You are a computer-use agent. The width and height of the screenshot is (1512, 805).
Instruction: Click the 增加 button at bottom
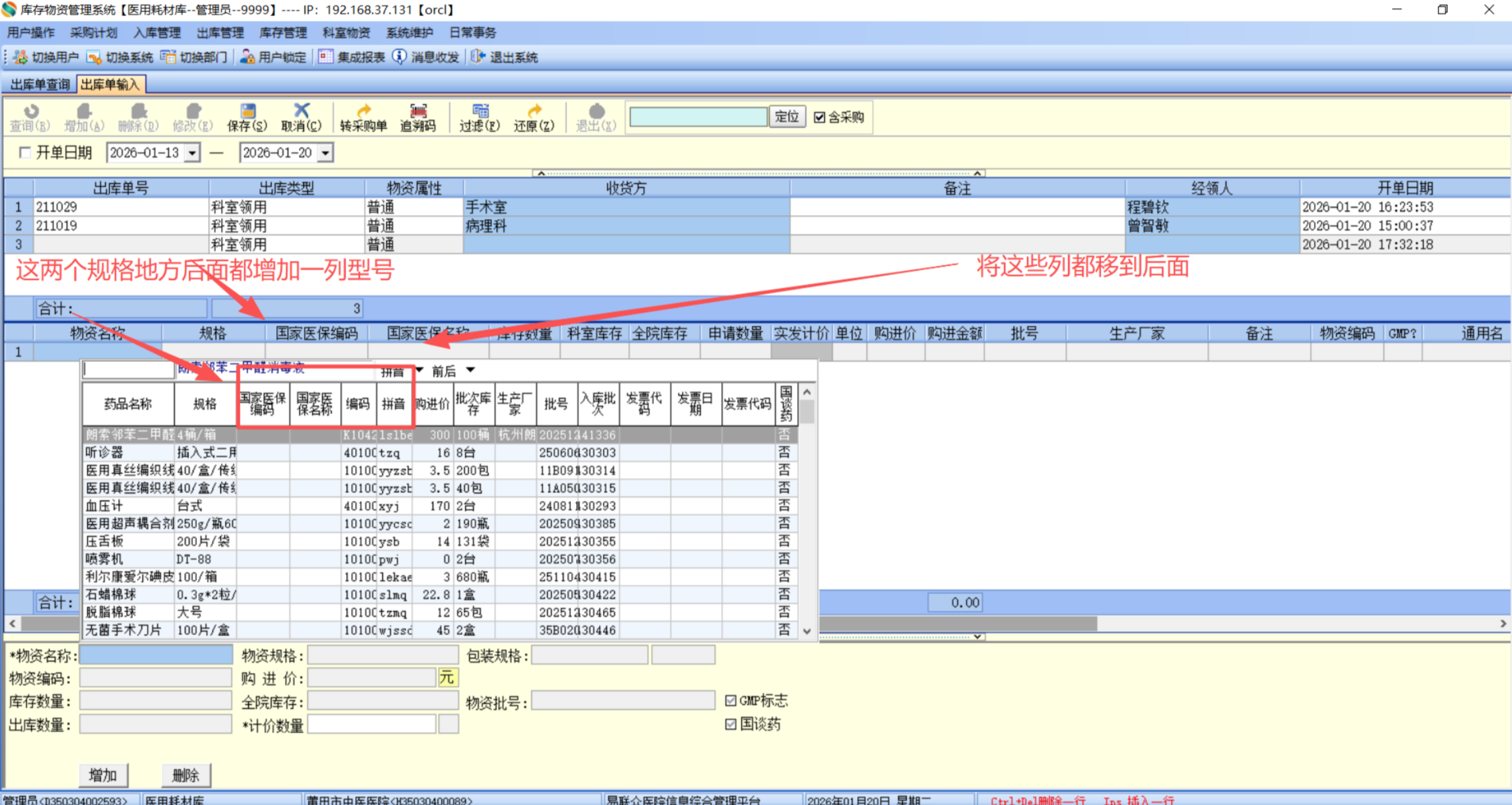103,775
